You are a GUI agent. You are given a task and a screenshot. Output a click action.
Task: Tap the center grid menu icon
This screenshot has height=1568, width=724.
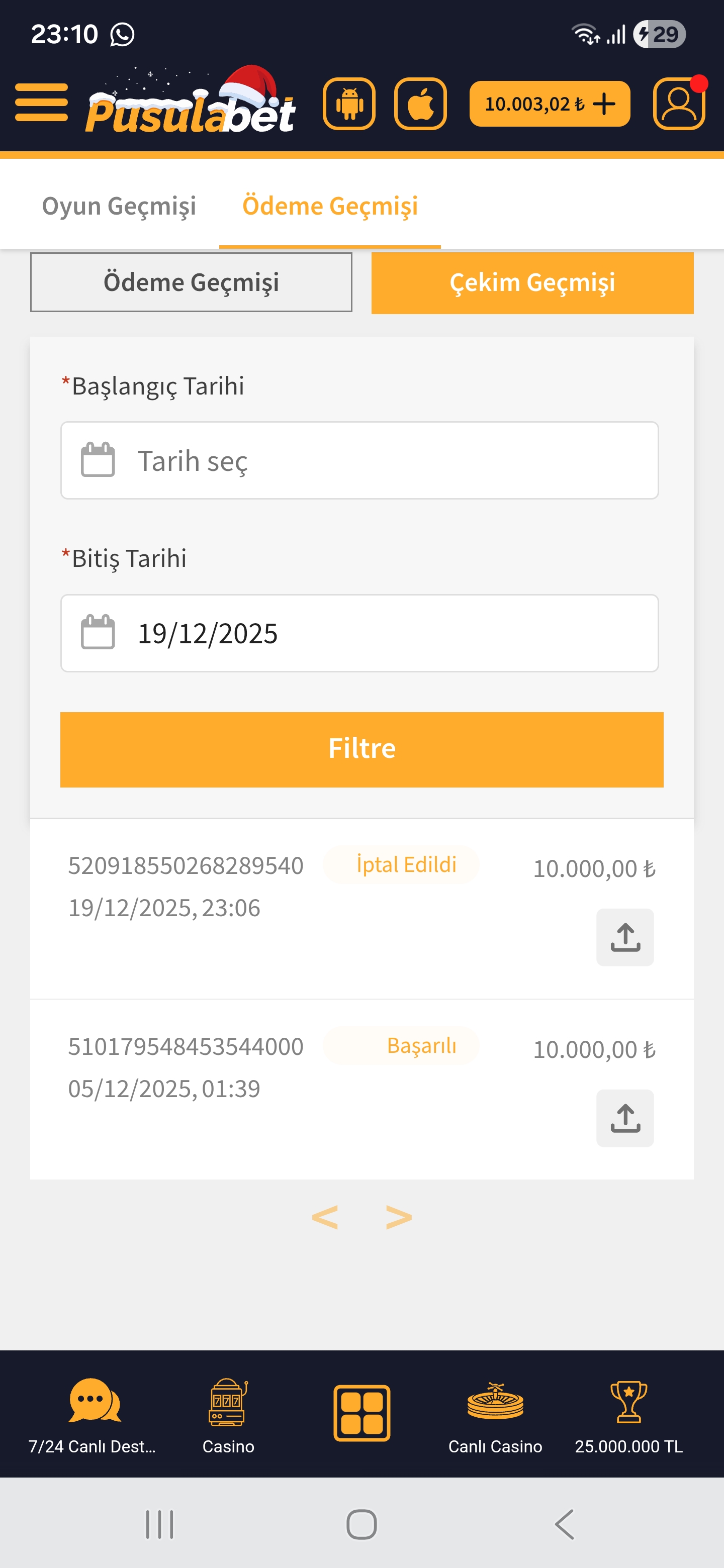tap(361, 1413)
